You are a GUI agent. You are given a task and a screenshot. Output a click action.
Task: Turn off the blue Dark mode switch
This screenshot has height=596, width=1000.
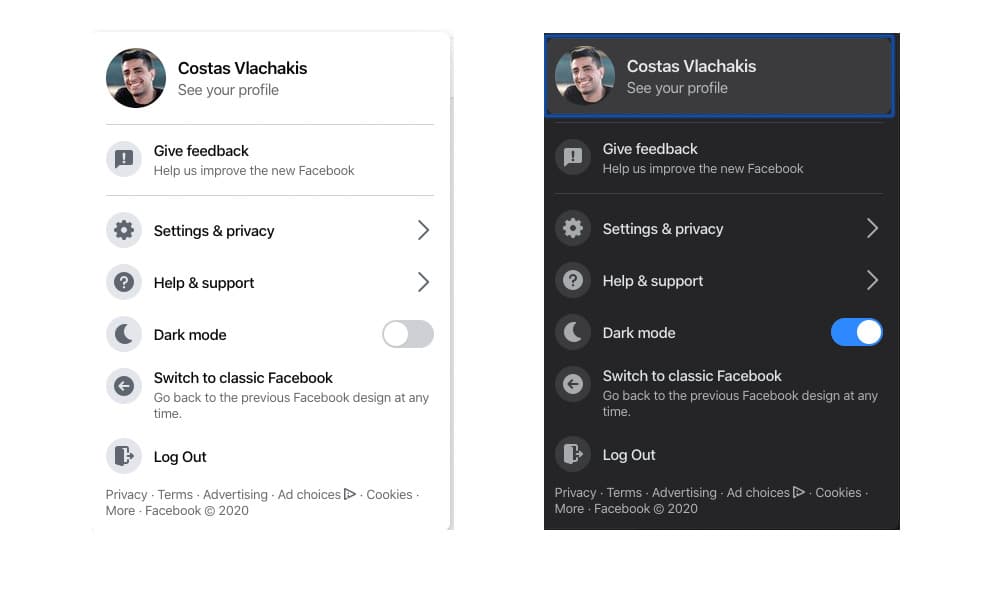pos(856,332)
